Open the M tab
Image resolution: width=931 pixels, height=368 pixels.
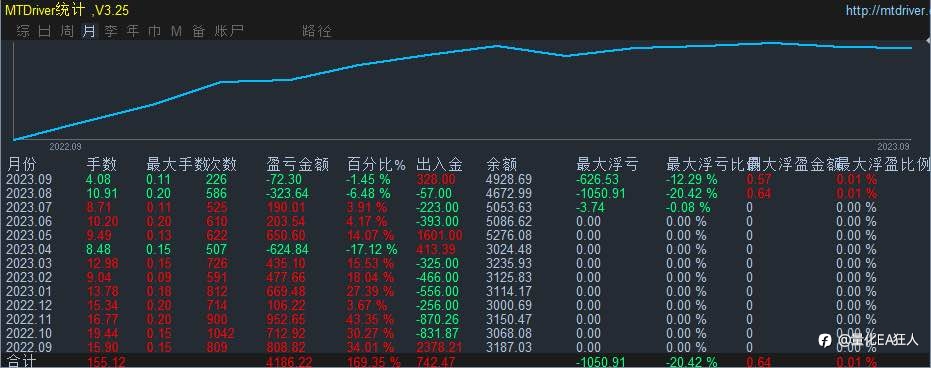coord(176,31)
